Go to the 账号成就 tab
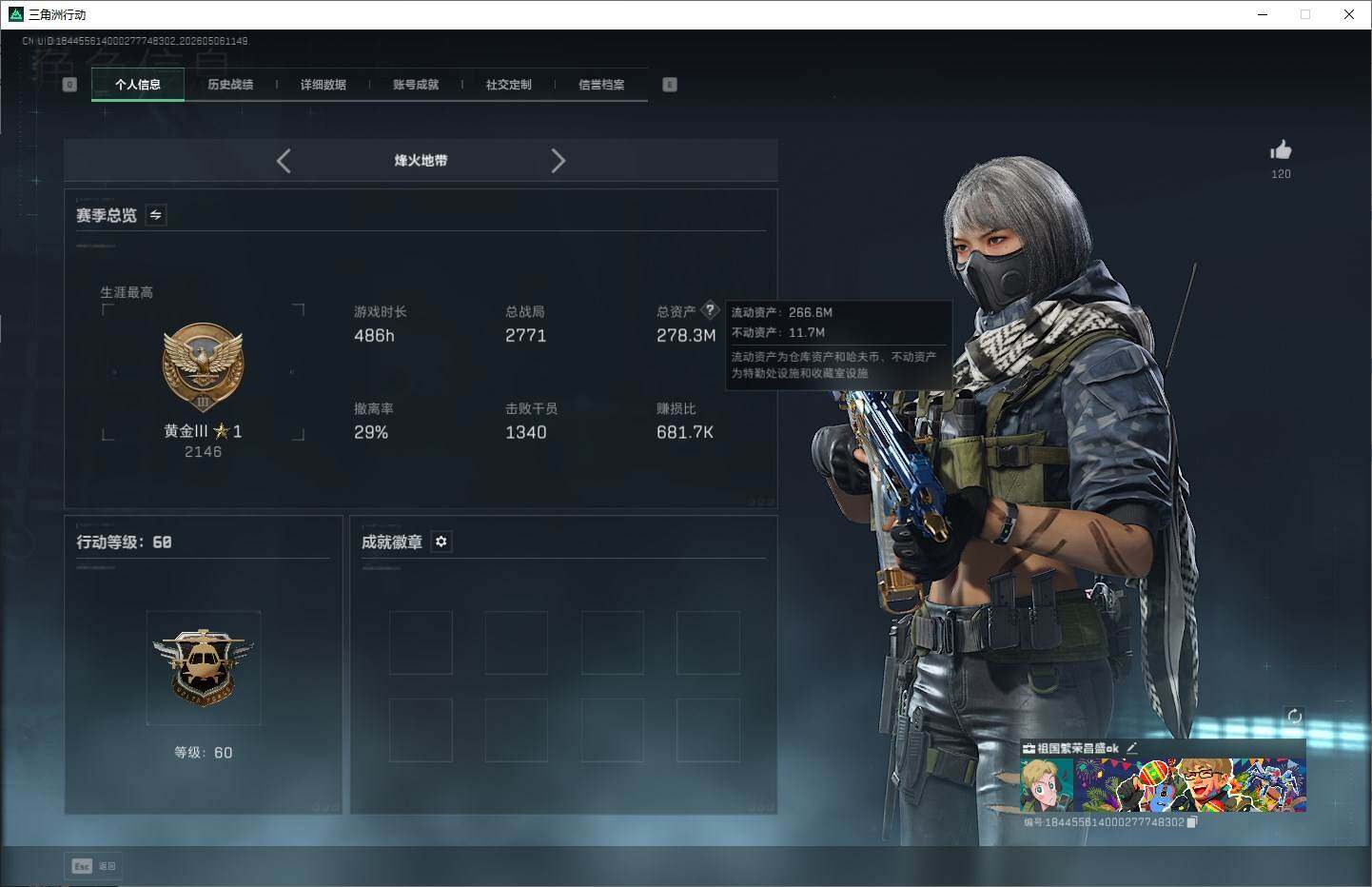Screen dimensions: 1372x887 coord(416,85)
